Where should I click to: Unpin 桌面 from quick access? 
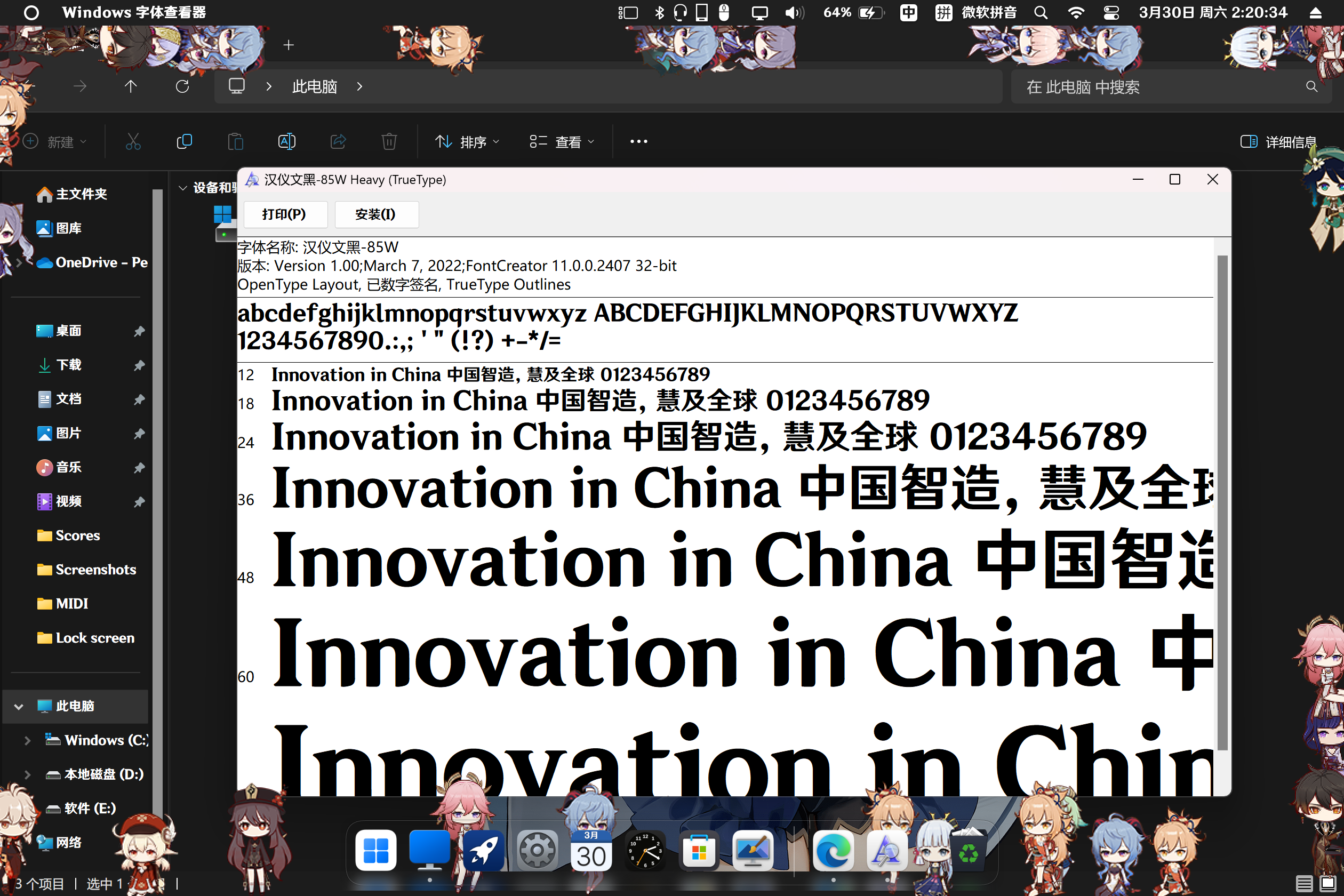(139, 331)
